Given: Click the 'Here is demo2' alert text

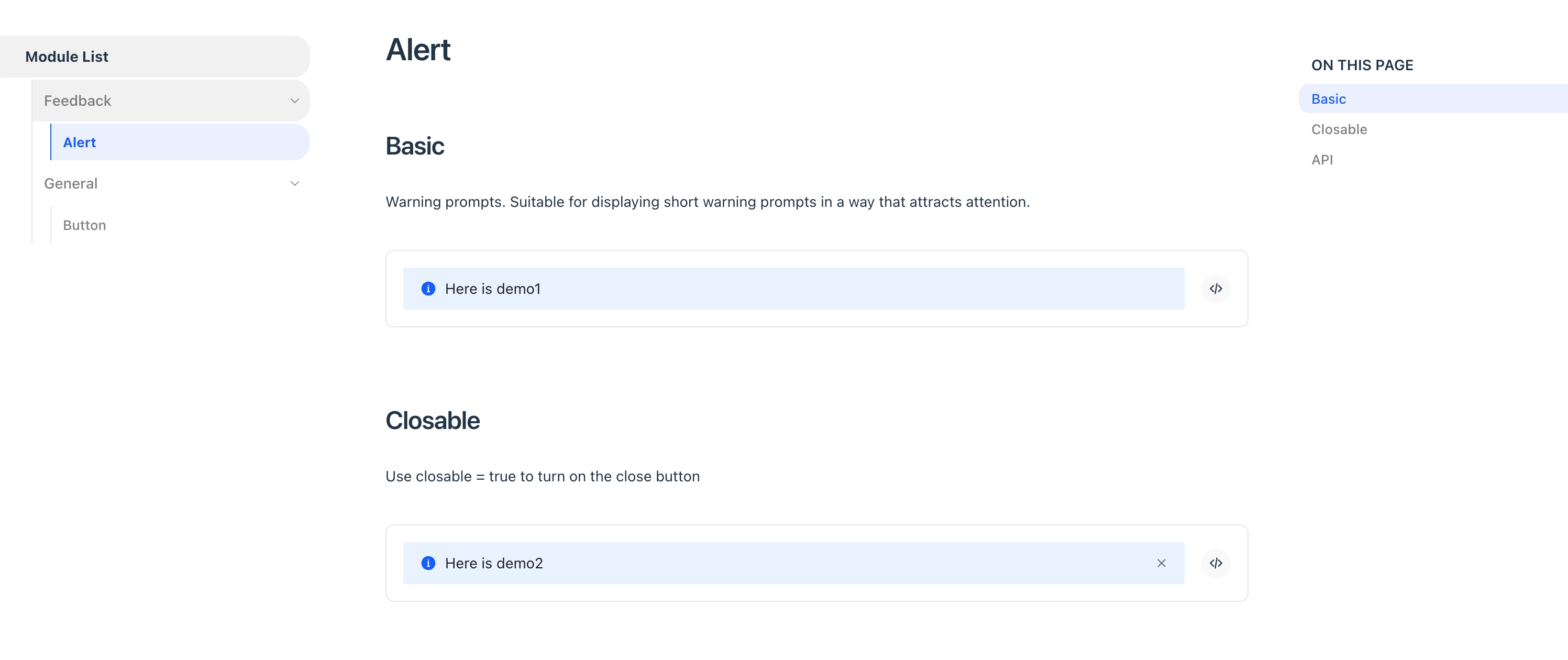Looking at the screenshot, I should tap(494, 563).
